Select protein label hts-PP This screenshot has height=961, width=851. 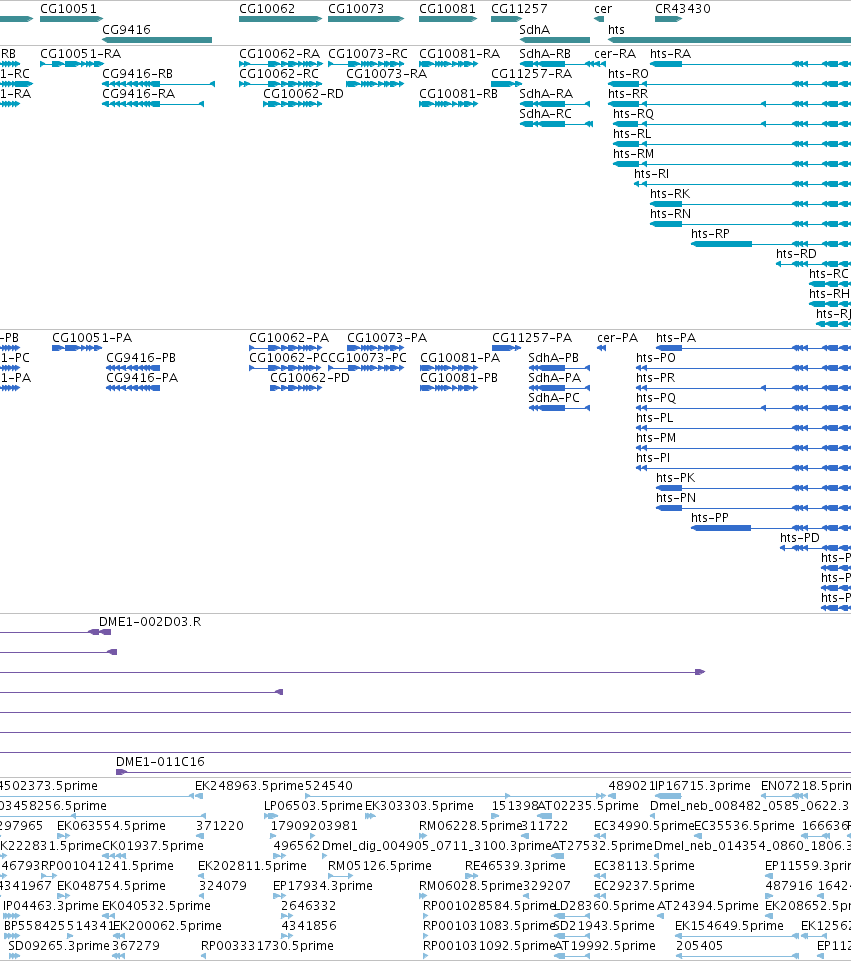[x=709, y=517]
